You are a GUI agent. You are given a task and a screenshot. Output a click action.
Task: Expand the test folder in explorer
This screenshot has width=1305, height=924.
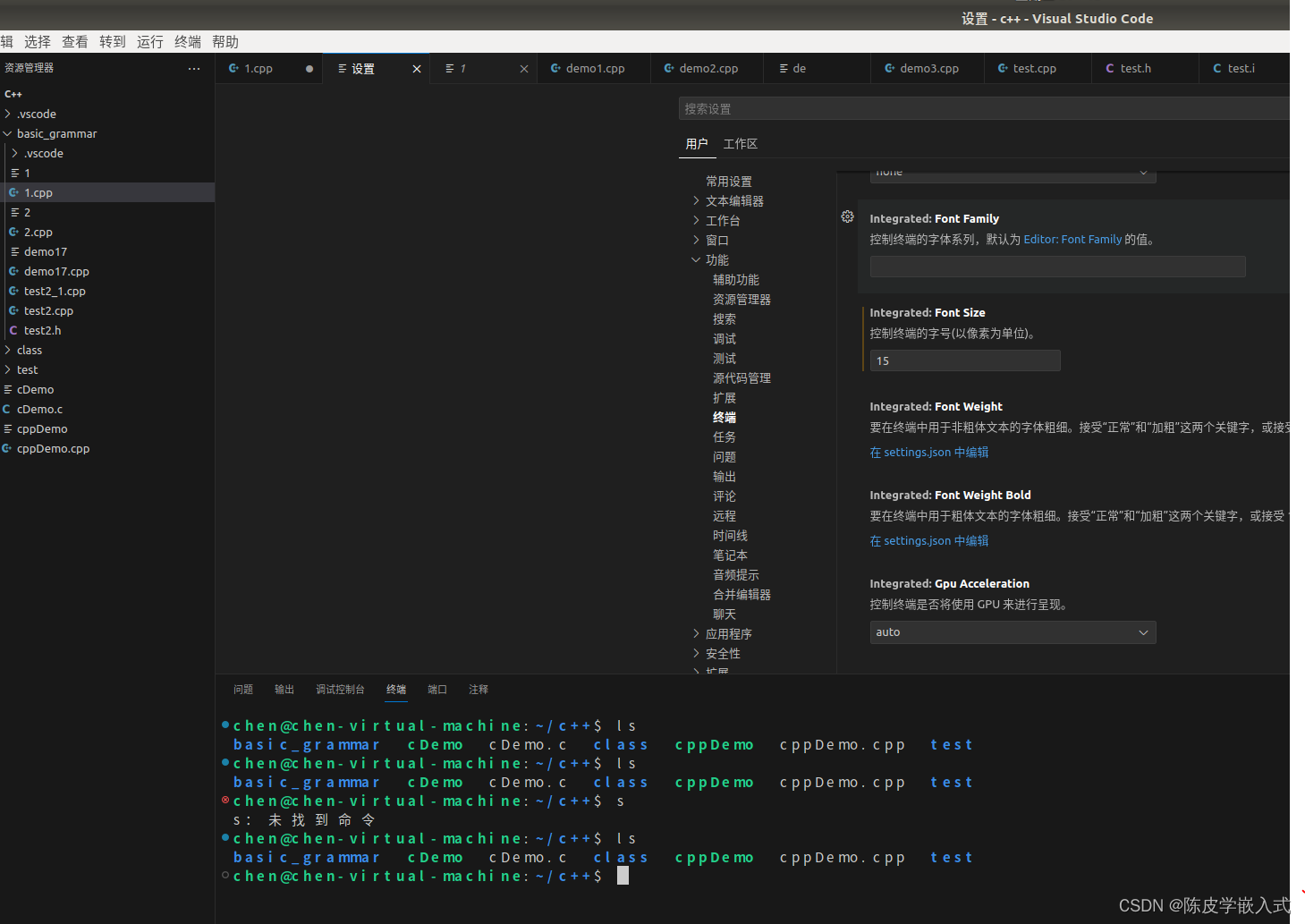pos(8,369)
